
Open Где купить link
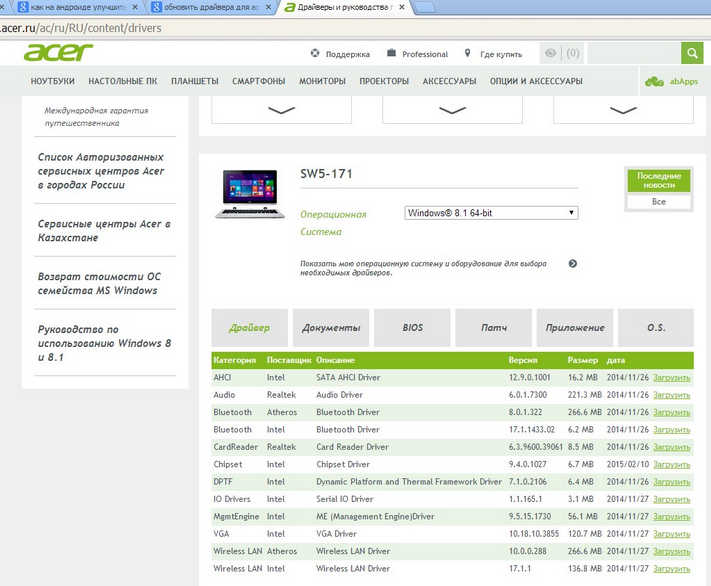point(493,54)
